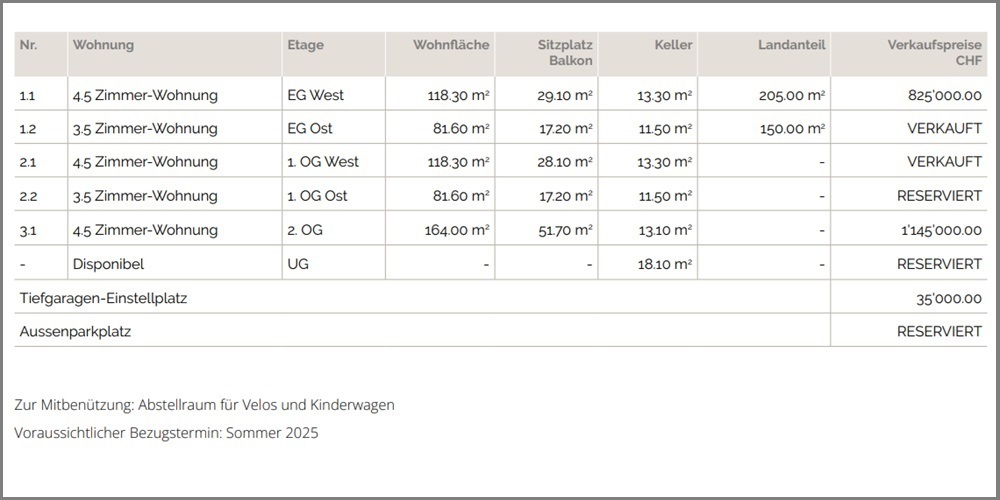Click the Etage column header
Image resolution: width=1000 pixels, height=500 pixels.
coord(306,45)
